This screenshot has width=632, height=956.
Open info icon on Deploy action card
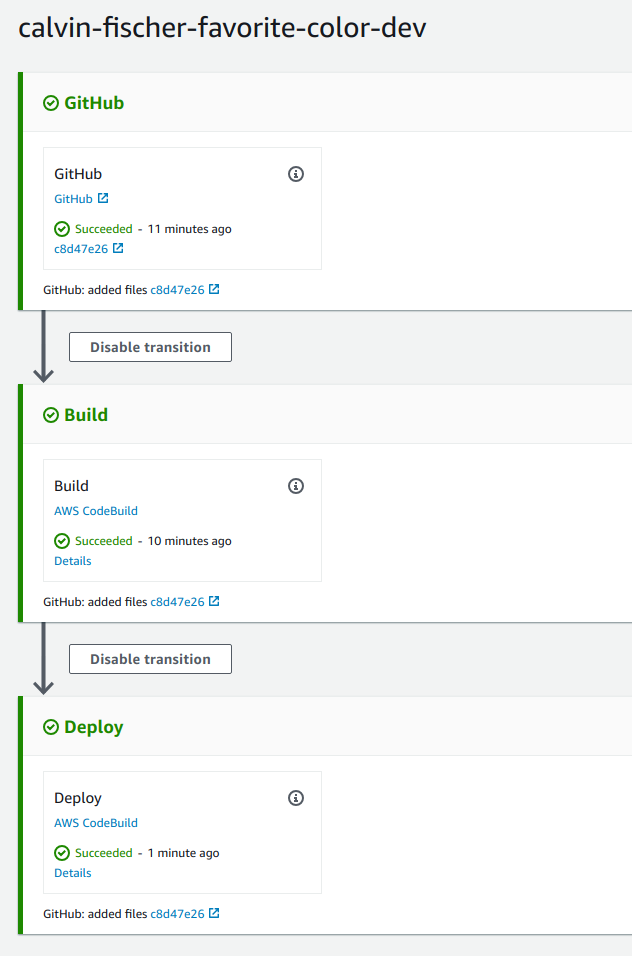click(296, 798)
